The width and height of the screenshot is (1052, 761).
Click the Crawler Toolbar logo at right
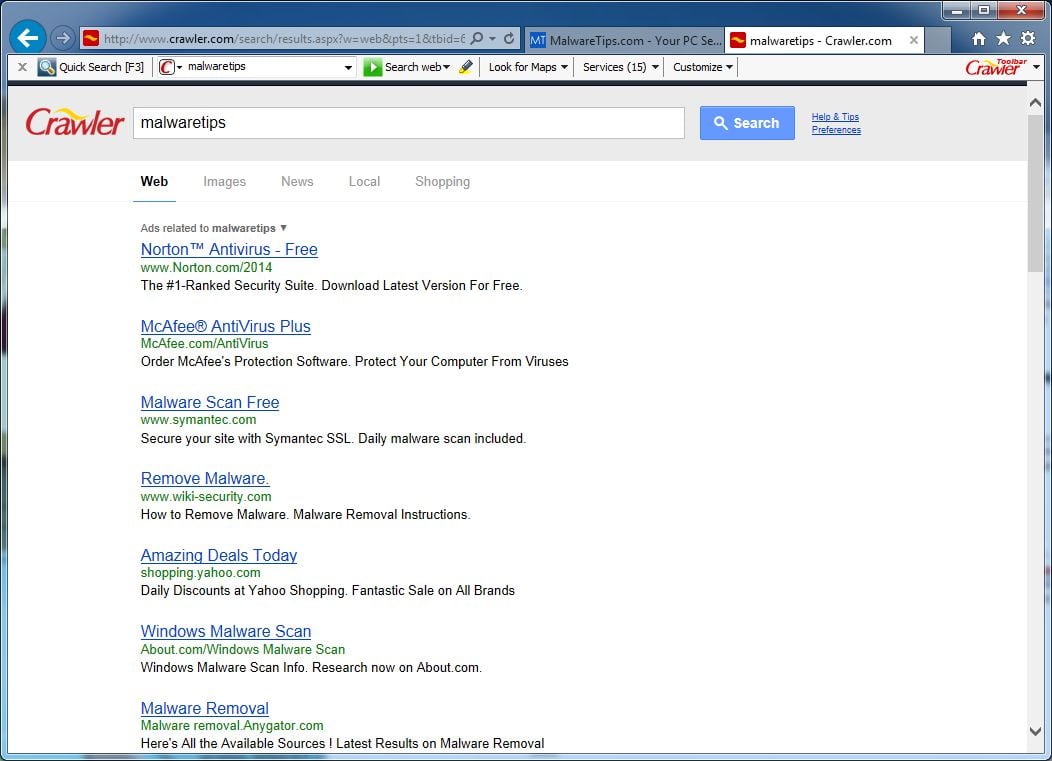(x=996, y=66)
